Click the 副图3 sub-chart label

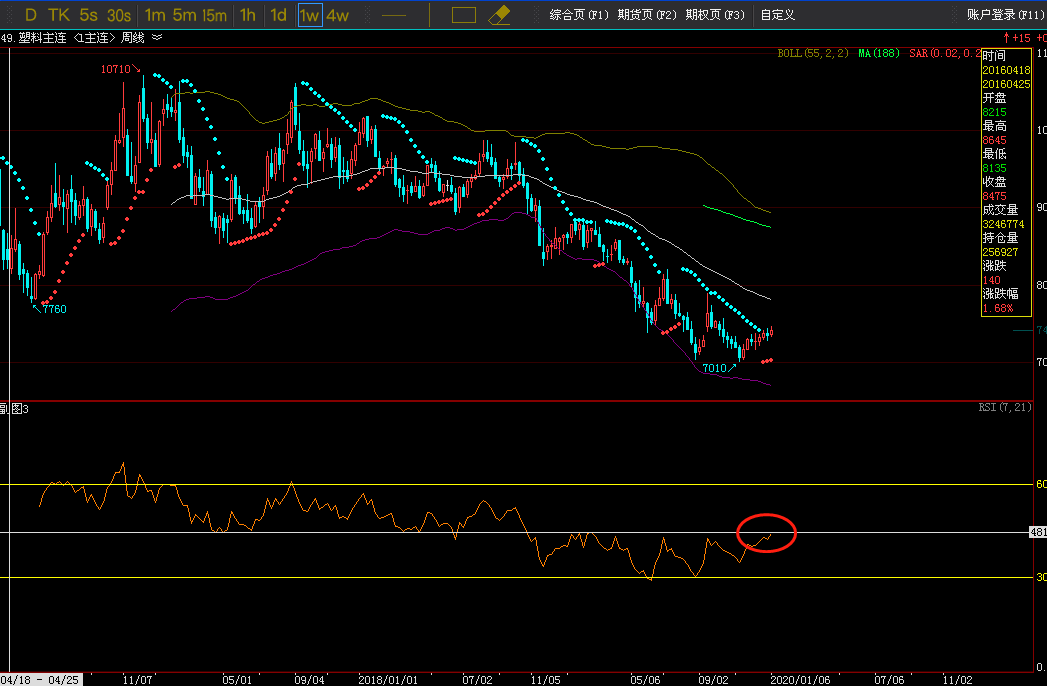pyautogui.click(x=14, y=409)
